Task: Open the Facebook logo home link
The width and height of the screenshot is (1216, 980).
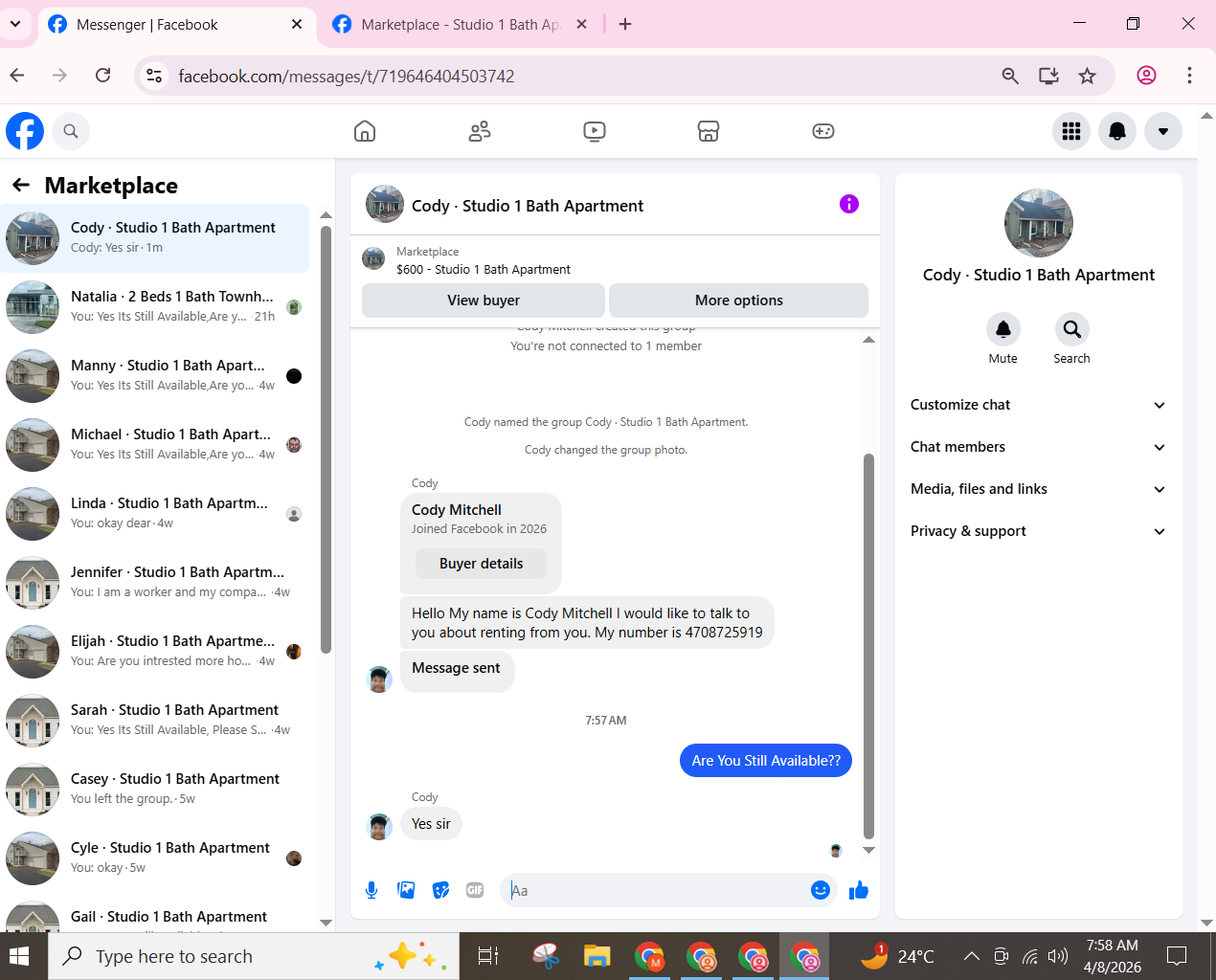Action: click(x=25, y=131)
